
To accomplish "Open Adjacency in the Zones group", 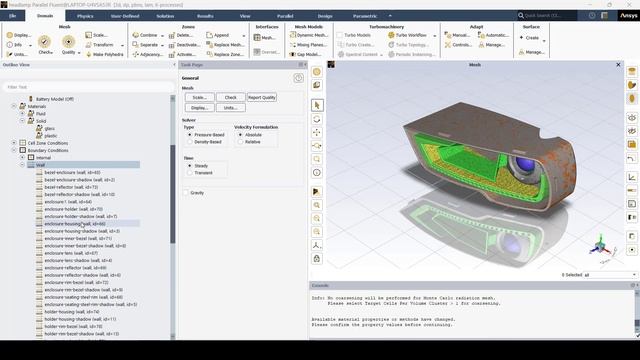I will click(147, 54).
